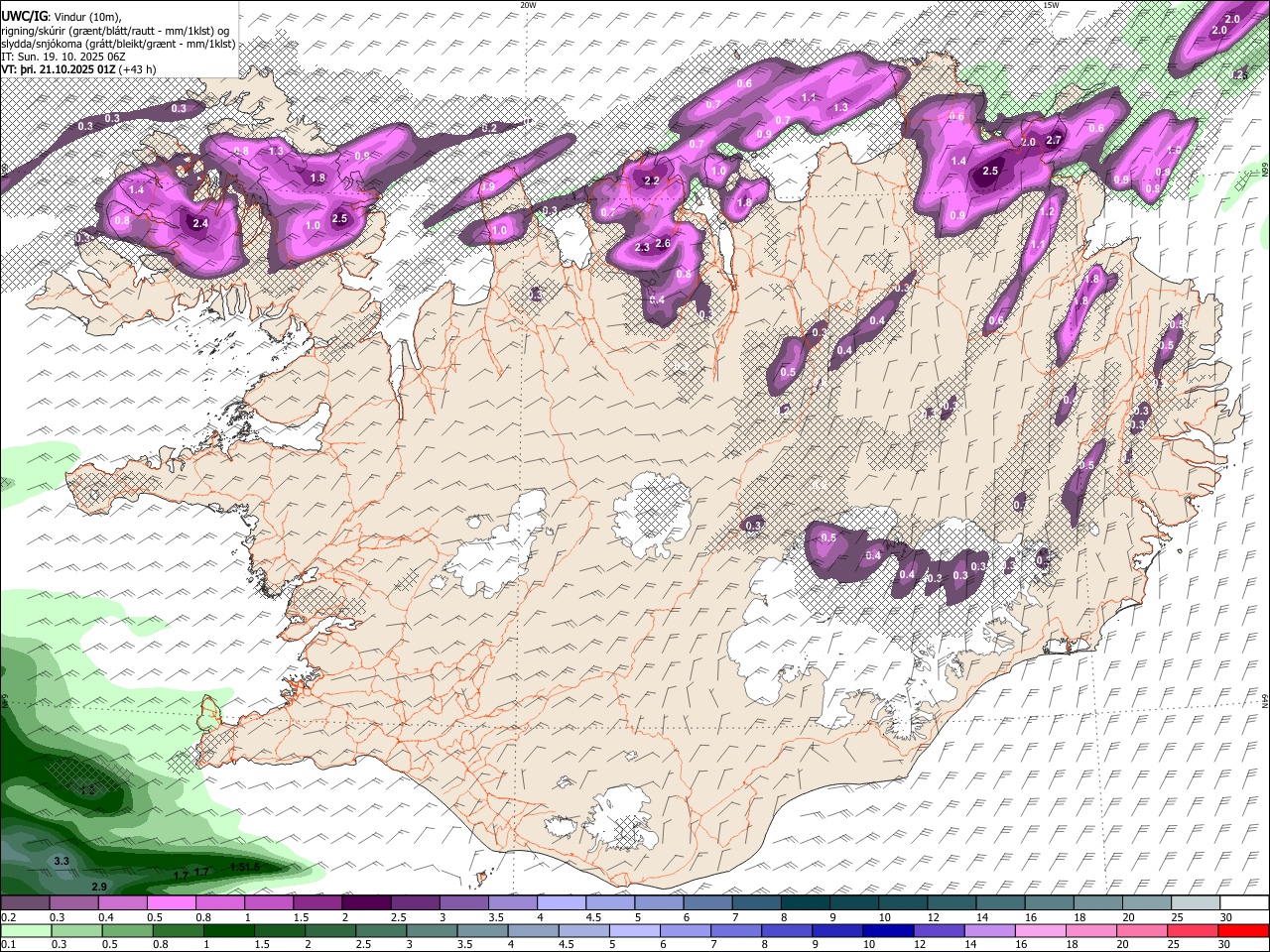This screenshot has height=952, width=1270.
Task: Click the slydda/snjókoma legend description line
Action: tap(117, 44)
